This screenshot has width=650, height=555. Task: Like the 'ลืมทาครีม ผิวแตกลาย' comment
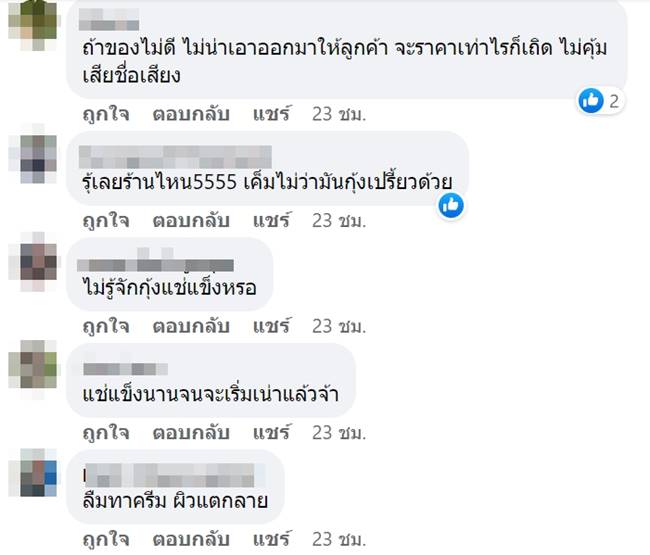click(x=105, y=540)
